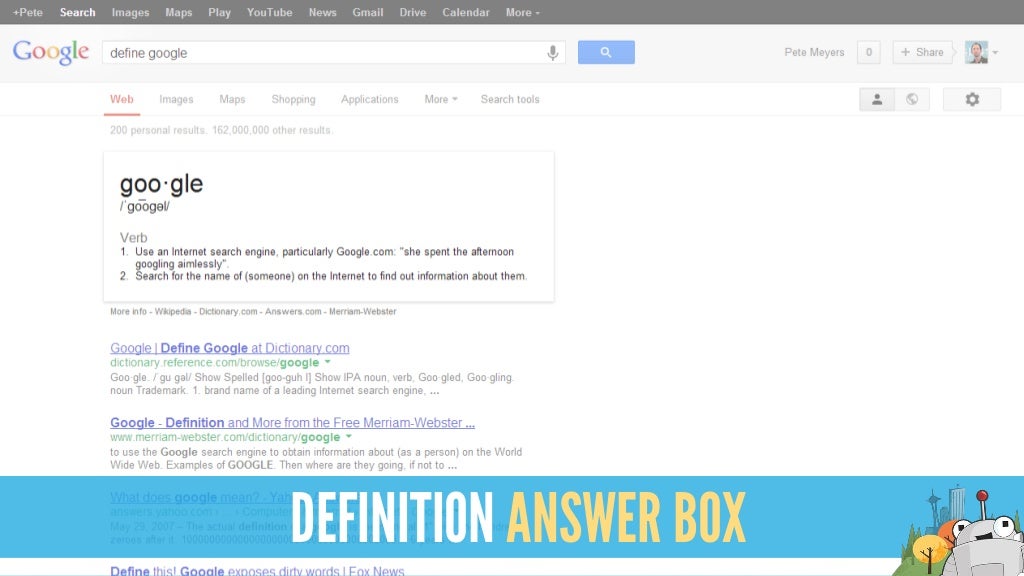The width and height of the screenshot is (1024, 576).
Task: Click the goo·gle definition headword
Action: pos(161,184)
